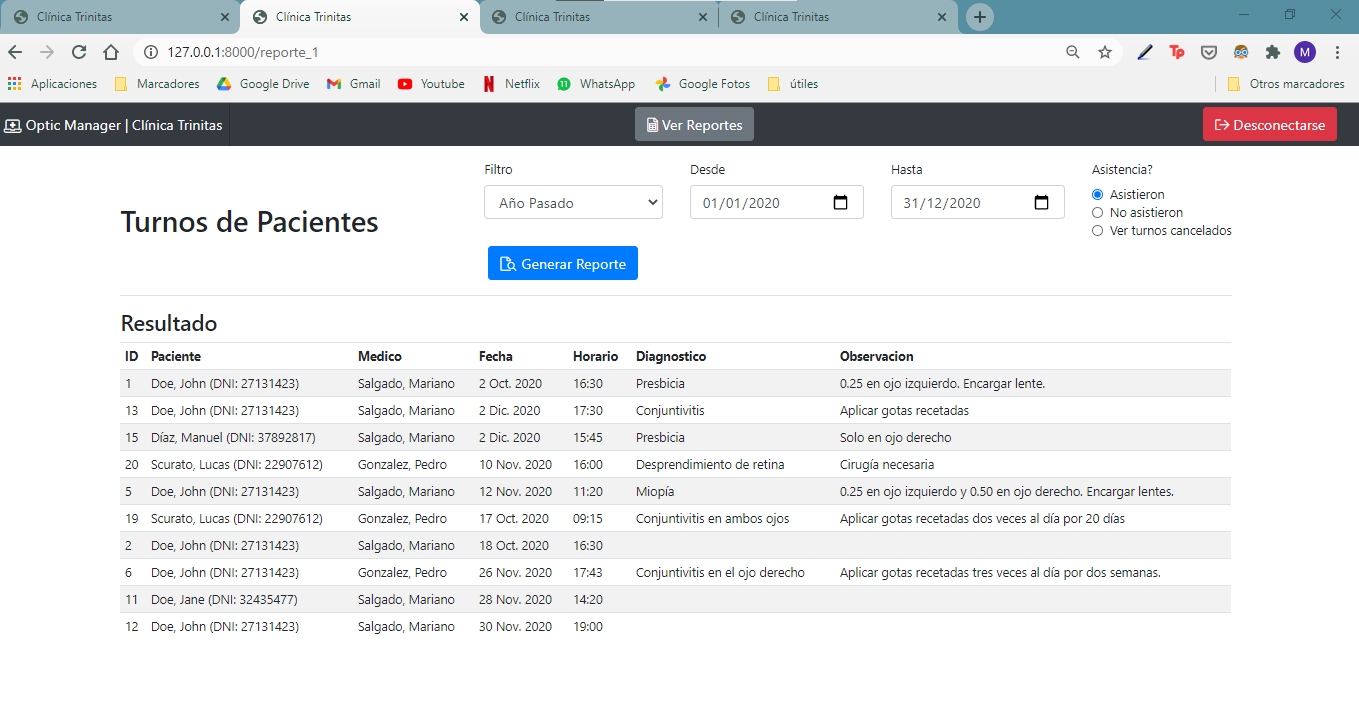Click the Observacion column header

click(877, 356)
